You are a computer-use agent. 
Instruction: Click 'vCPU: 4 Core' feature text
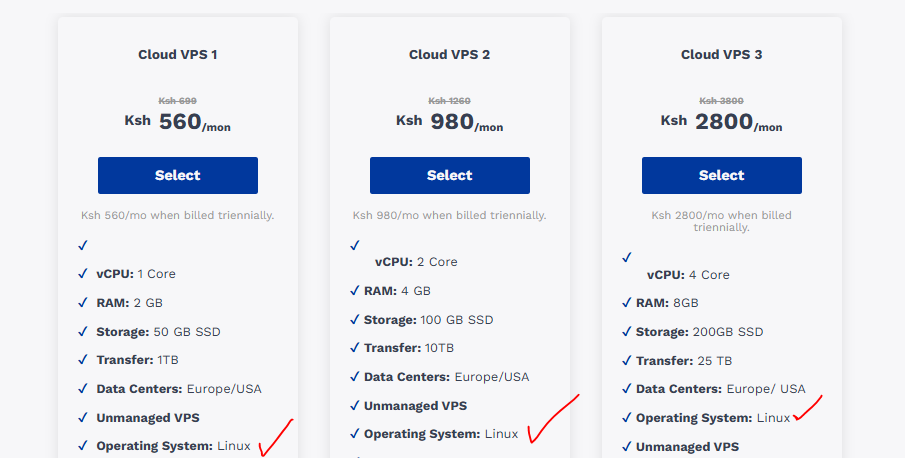tap(688, 275)
